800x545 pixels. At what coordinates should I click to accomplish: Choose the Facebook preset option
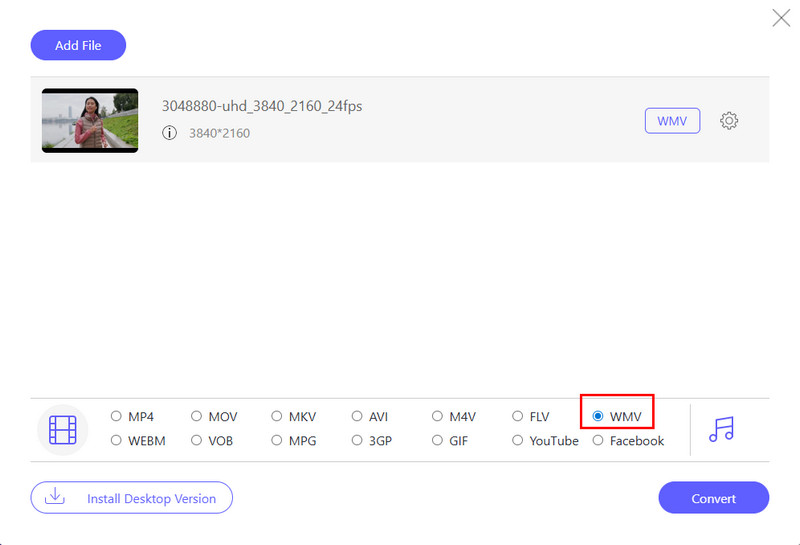[598, 440]
